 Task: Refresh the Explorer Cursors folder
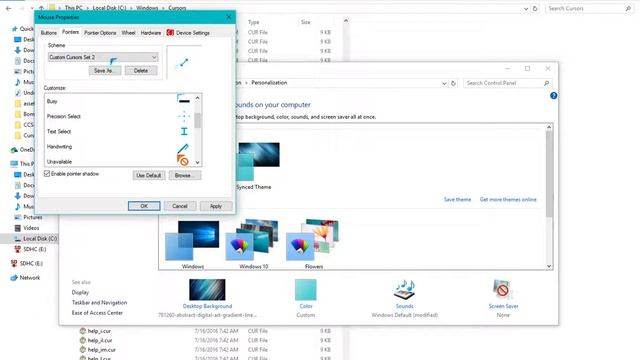[x=535, y=8]
